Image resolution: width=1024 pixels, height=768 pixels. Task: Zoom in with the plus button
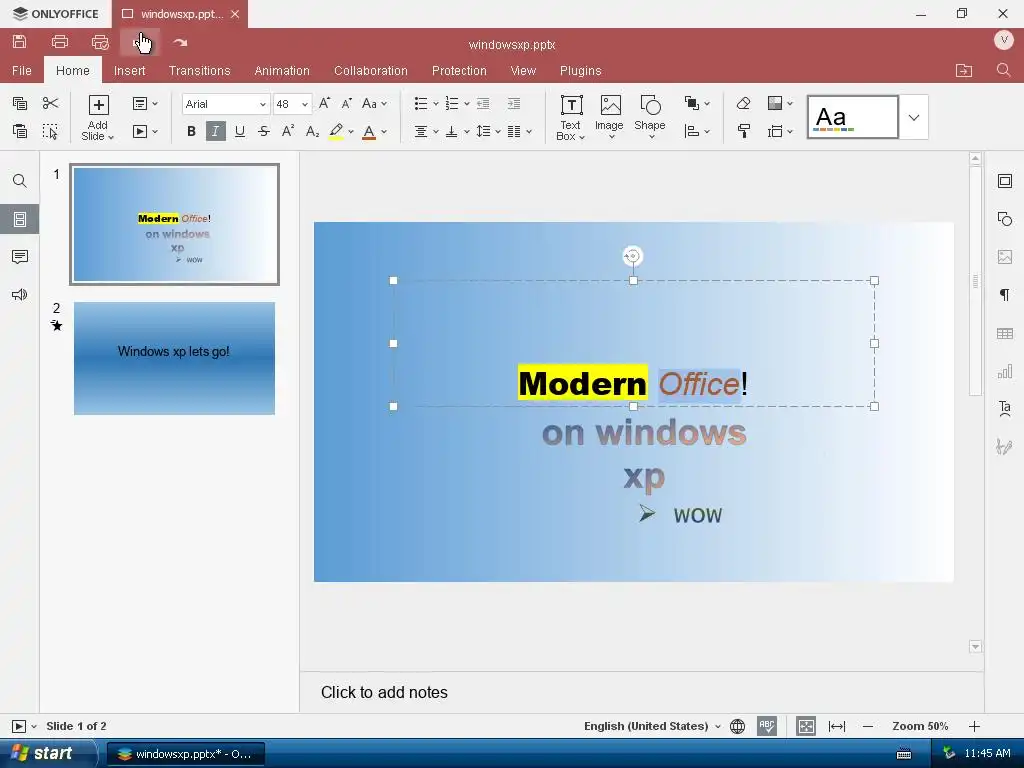click(x=974, y=726)
